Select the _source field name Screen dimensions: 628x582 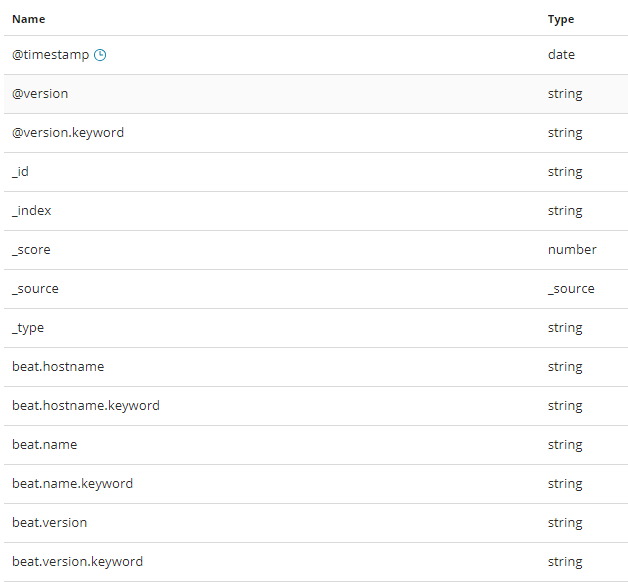(x=35, y=289)
